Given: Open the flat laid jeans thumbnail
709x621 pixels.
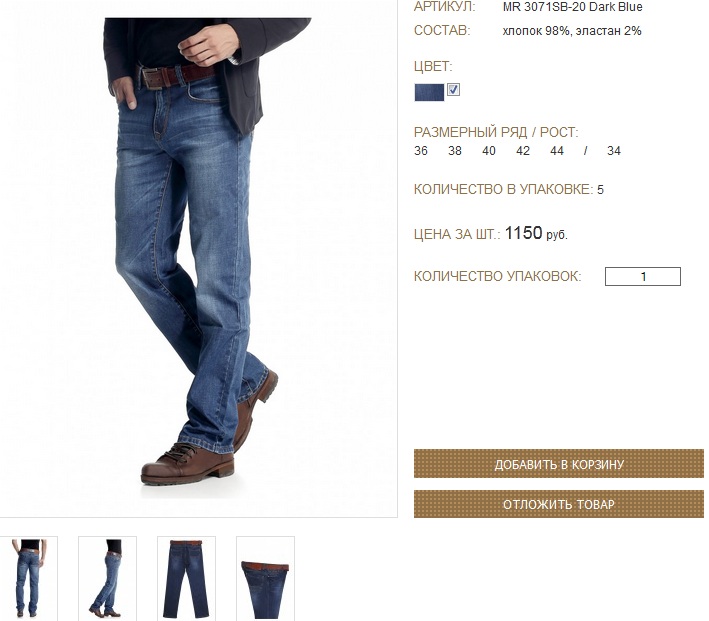Looking at the screenshot, I should [x=186, y=578].
